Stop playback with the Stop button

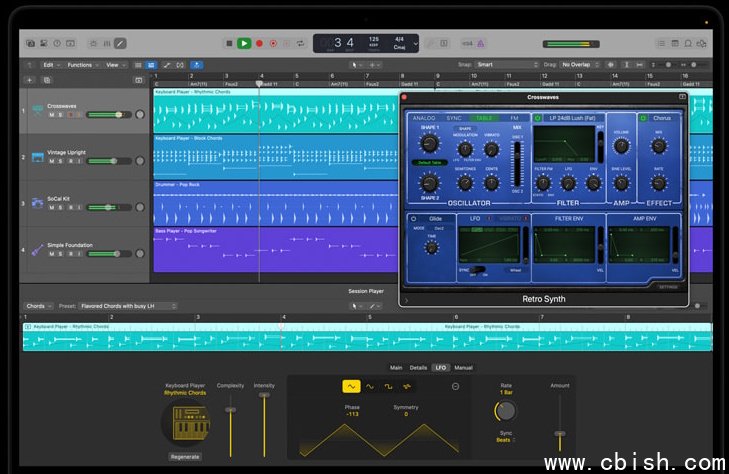tap(229, 43)
